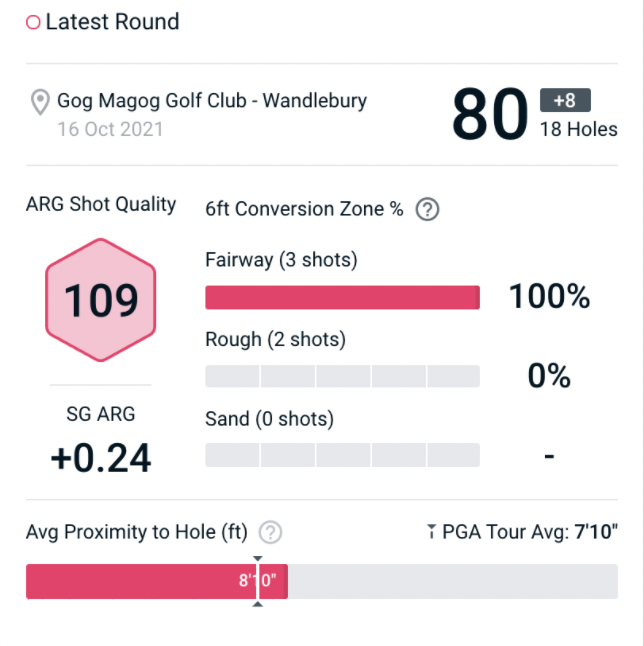Click the round score 80
The width and height of the screenshot is (644, 646).
point(488,114)
